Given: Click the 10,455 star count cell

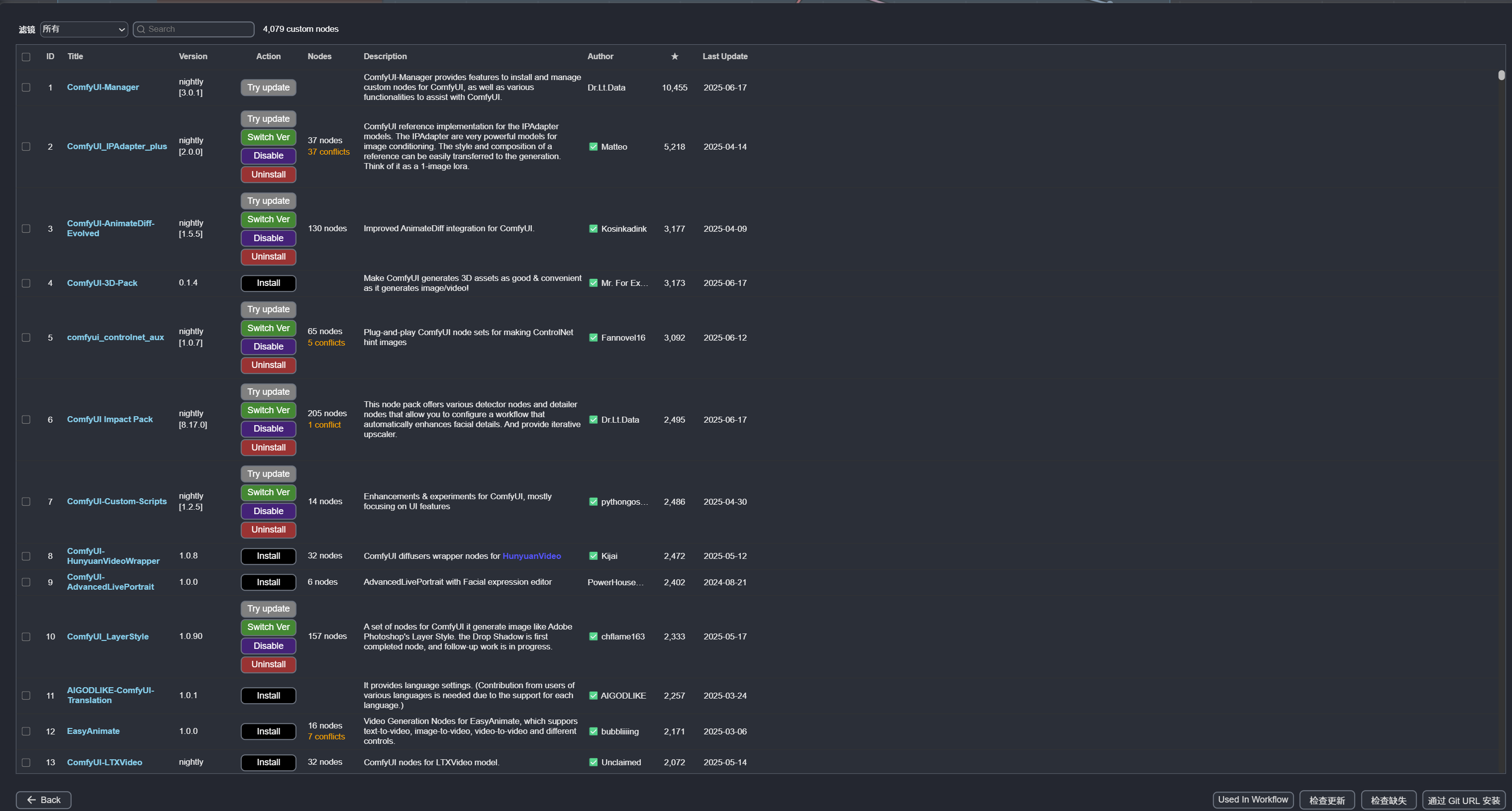Looking at the screenshot, I should pyautogui.click(x=675, y=88).
